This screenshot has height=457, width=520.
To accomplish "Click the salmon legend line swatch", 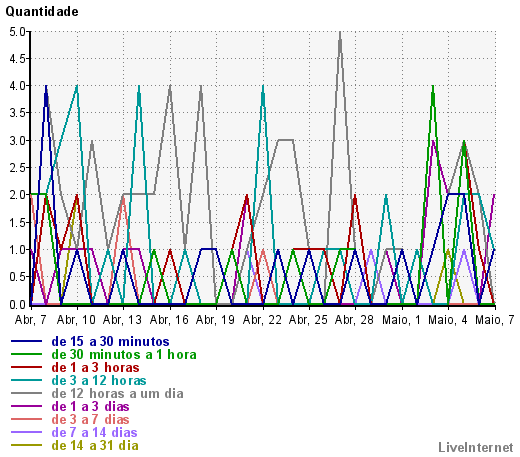I will (27, 419).
